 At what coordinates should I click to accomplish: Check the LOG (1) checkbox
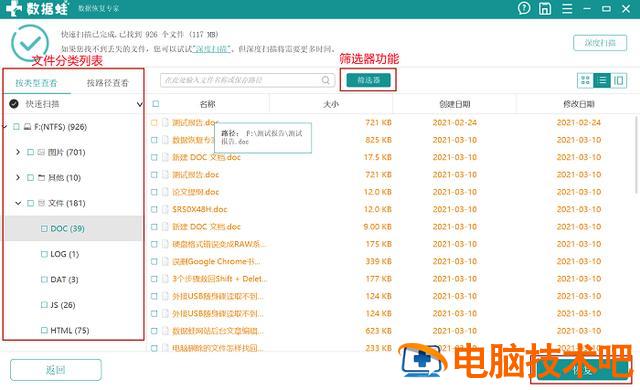[44, 254]
